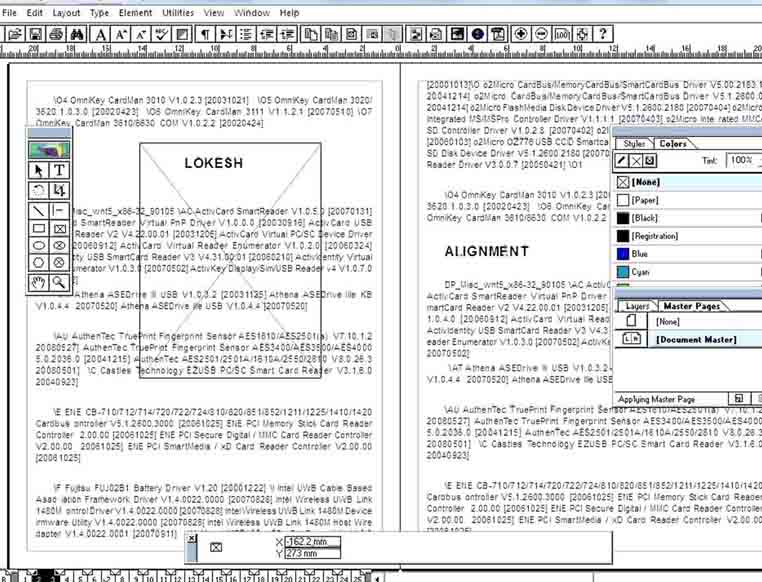Viewport: 762px width, 582px height.
Task: Select the Master Pages tab
Action: coord(692,306)
